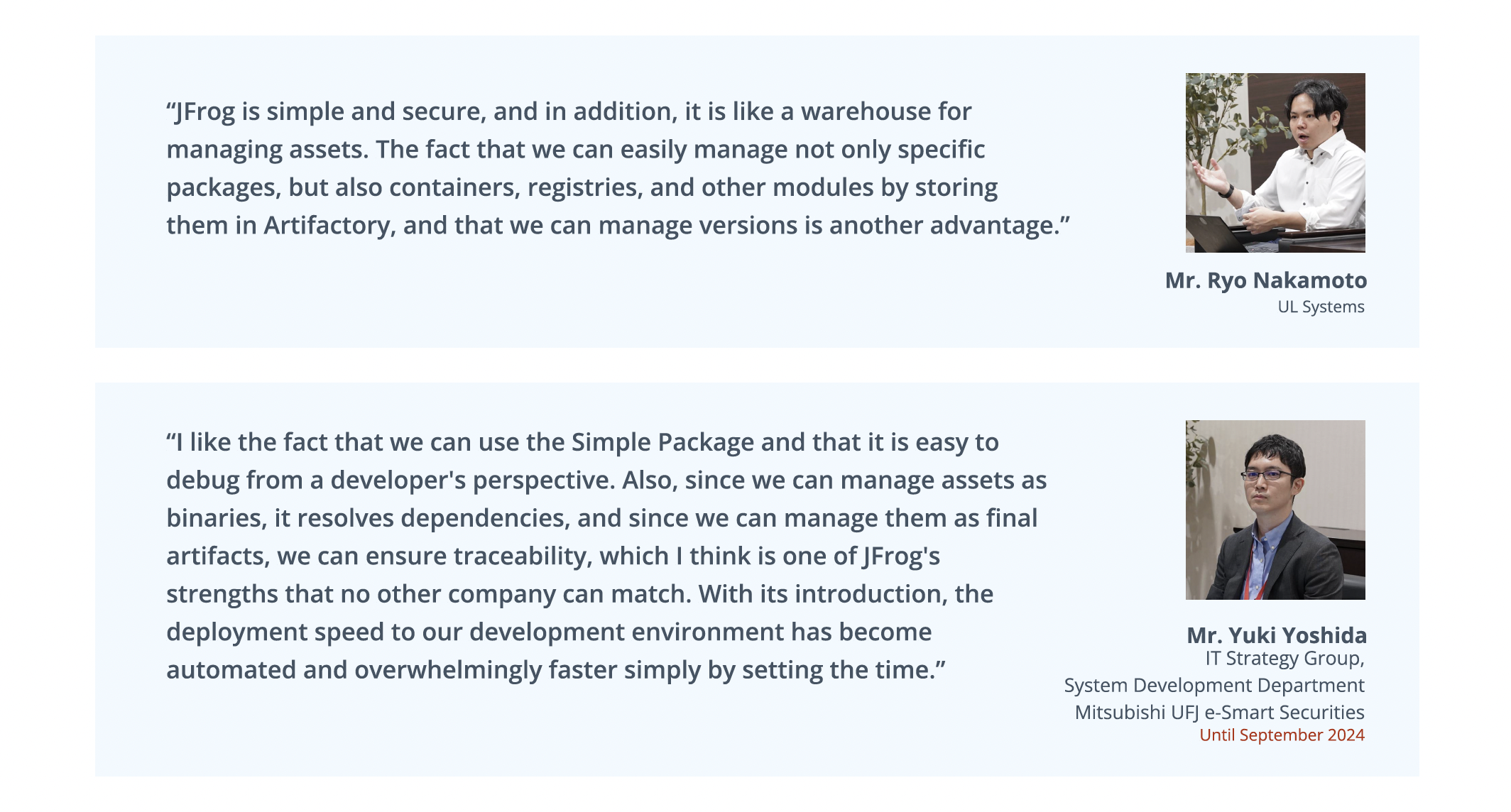The width and height of the screenshot is (1511, 812).
Task: Click the red "Until September 2024" note
Action: point(1282,735)
